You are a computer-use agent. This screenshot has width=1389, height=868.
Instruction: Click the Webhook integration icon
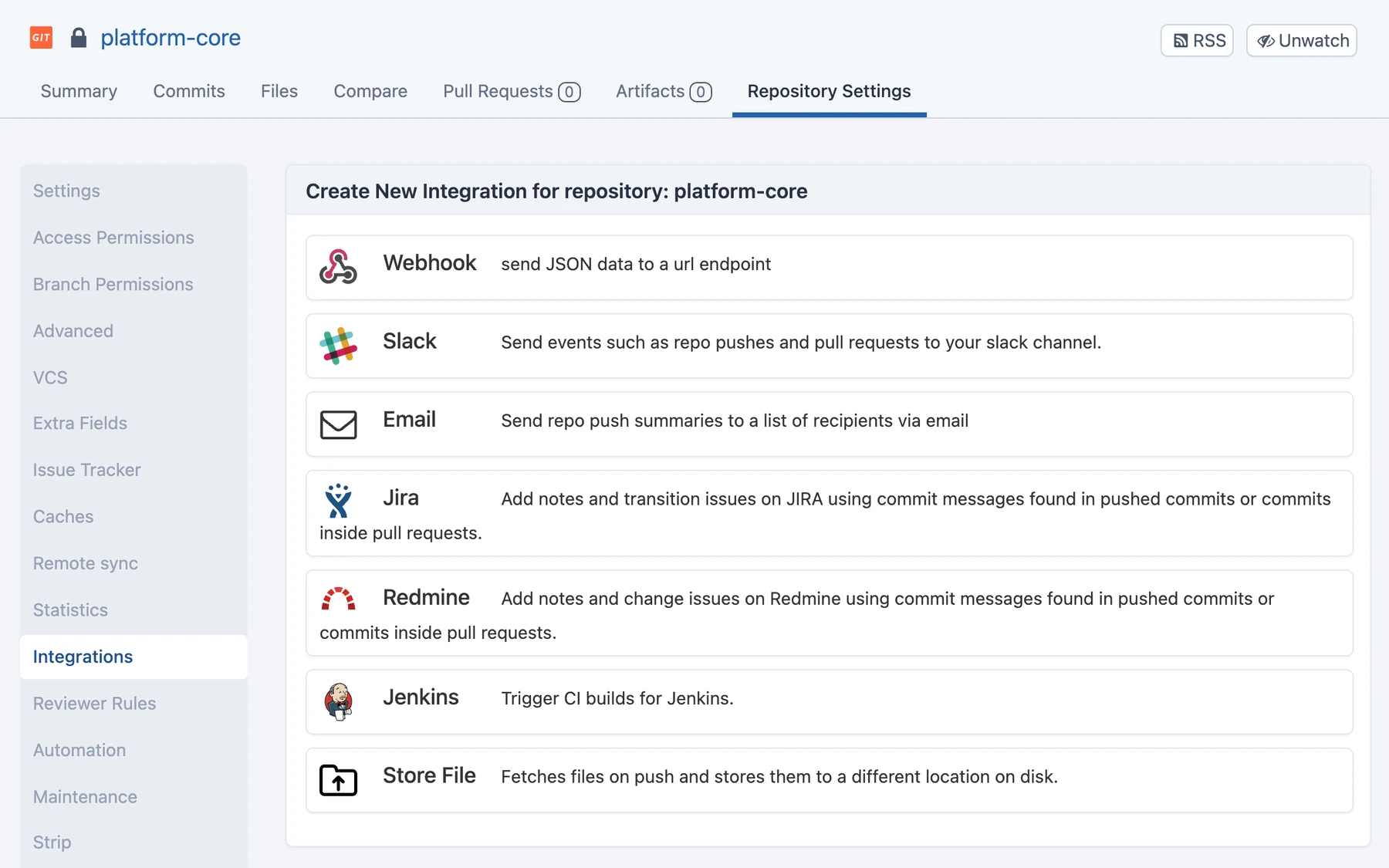pos(338,267)
